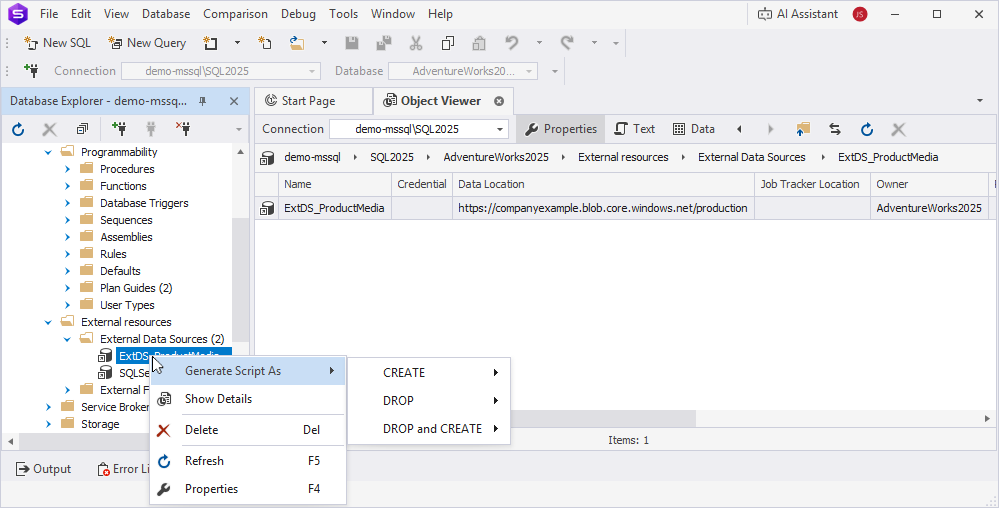Click the Save All icon in toolbar
The height and width of the screenshot is (508, 999).
(384, 43)
